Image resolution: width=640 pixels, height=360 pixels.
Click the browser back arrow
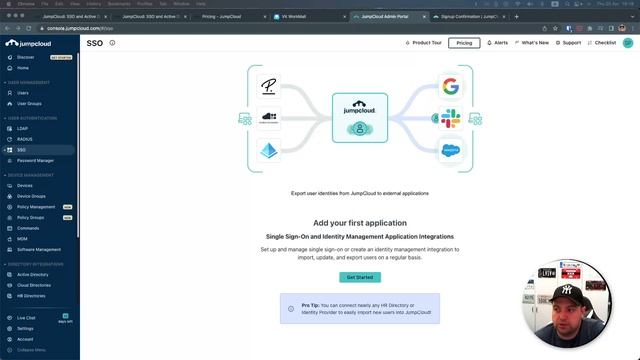tap(7, 29)
